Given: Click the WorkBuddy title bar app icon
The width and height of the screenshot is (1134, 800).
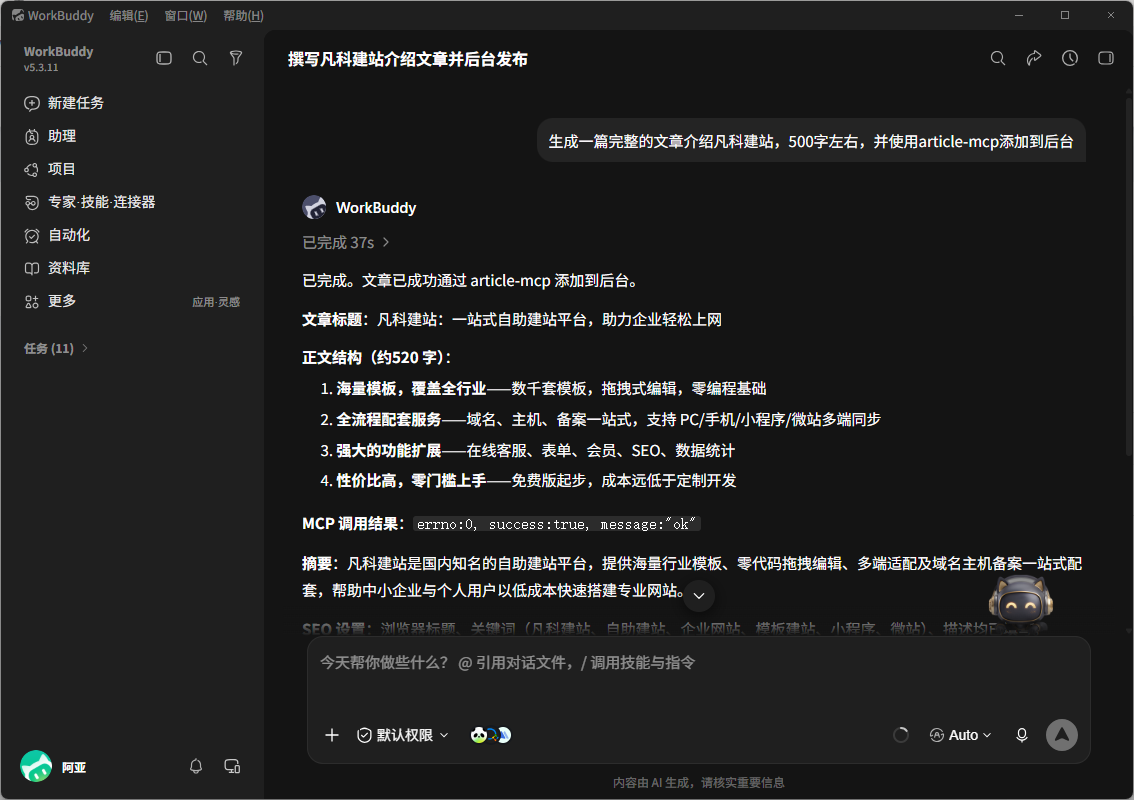Looking at the screenshot, I should (17, 15).
